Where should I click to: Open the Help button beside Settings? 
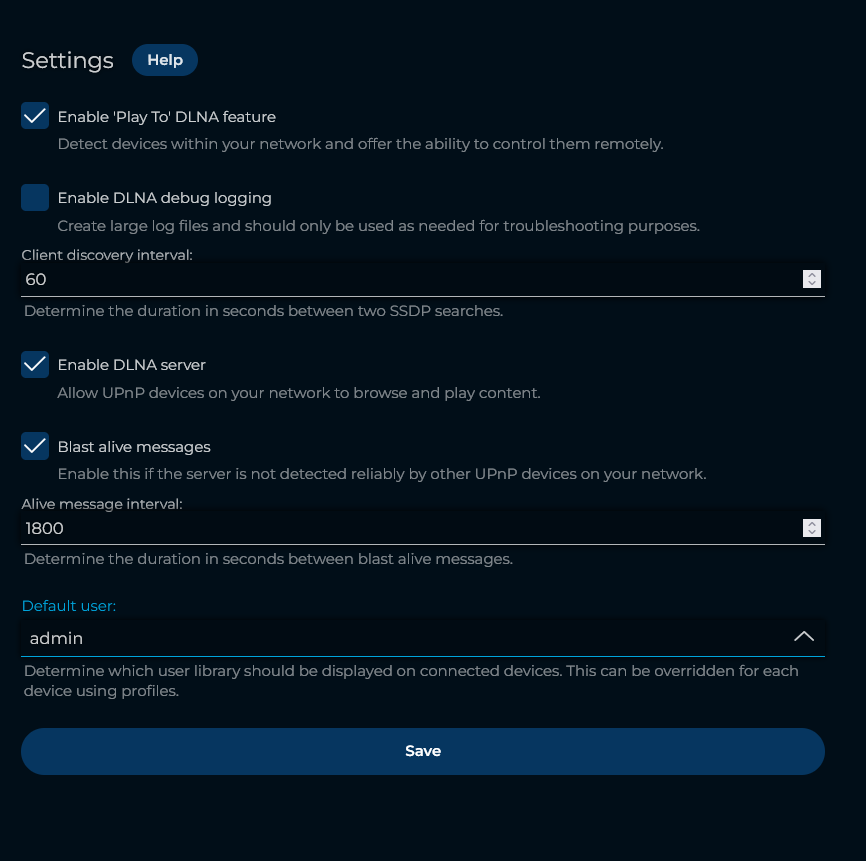[x=165, y=60]
